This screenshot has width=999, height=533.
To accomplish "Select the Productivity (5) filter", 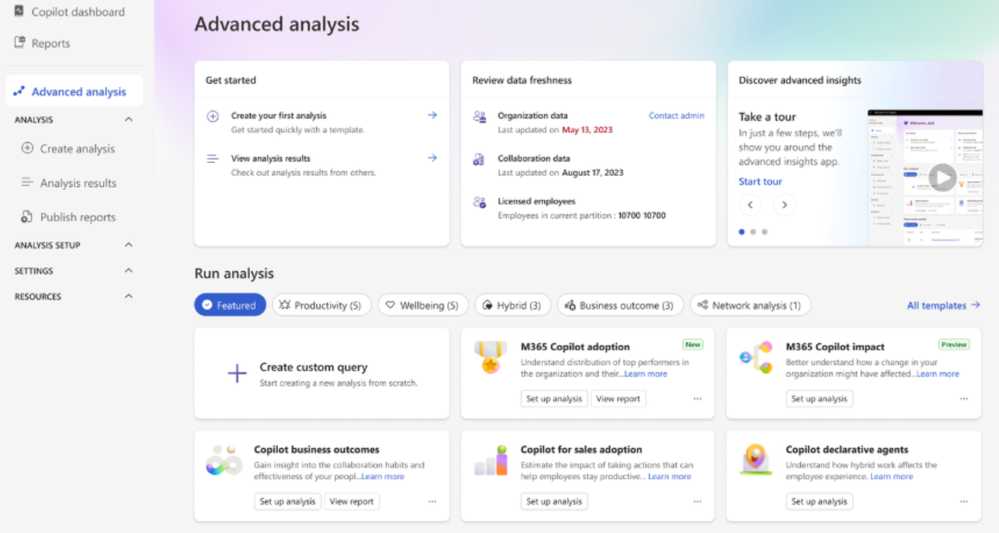I will (x=321, y=305).
